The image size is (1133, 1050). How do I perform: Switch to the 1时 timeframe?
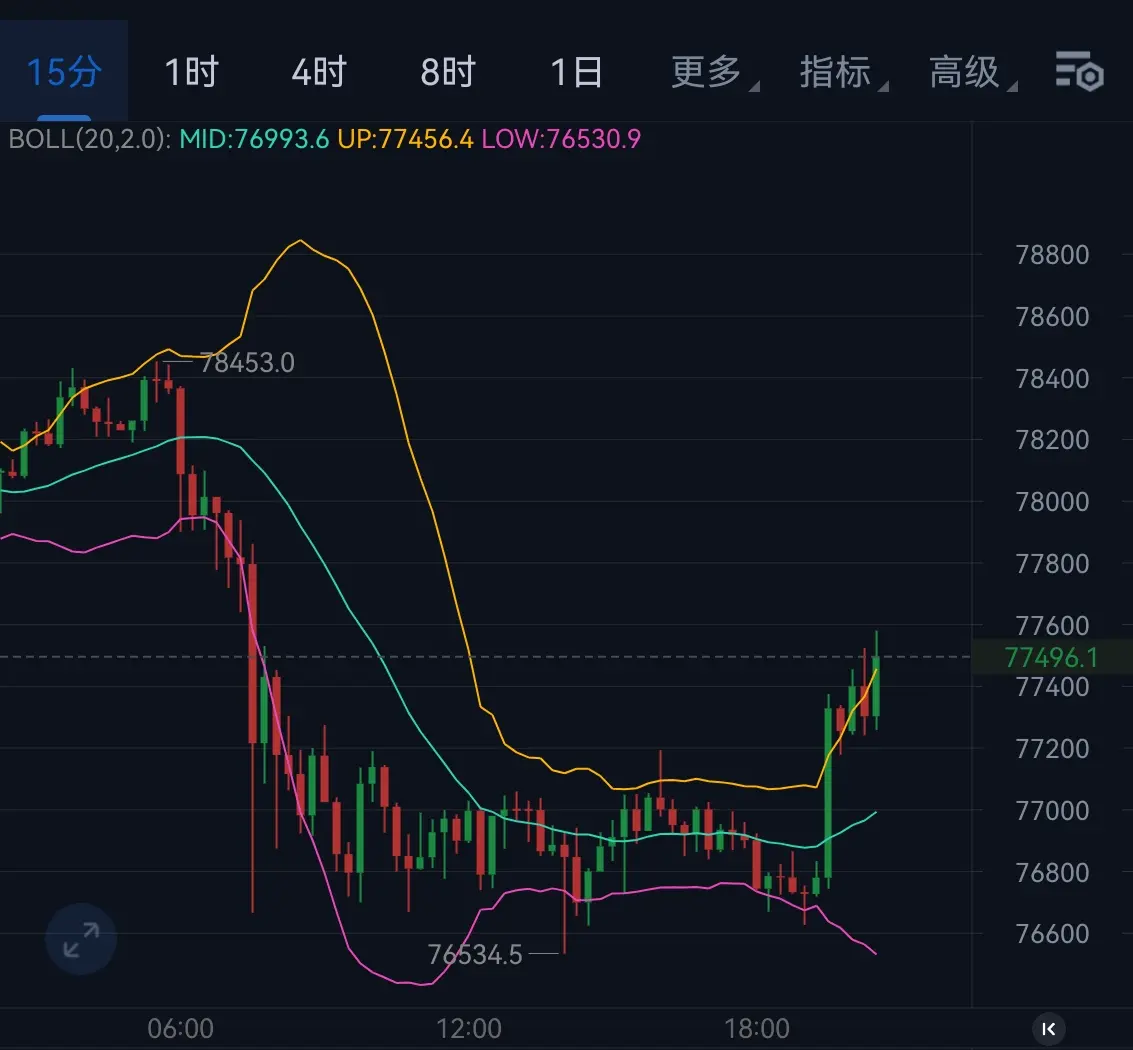click(x=191, y=72)
